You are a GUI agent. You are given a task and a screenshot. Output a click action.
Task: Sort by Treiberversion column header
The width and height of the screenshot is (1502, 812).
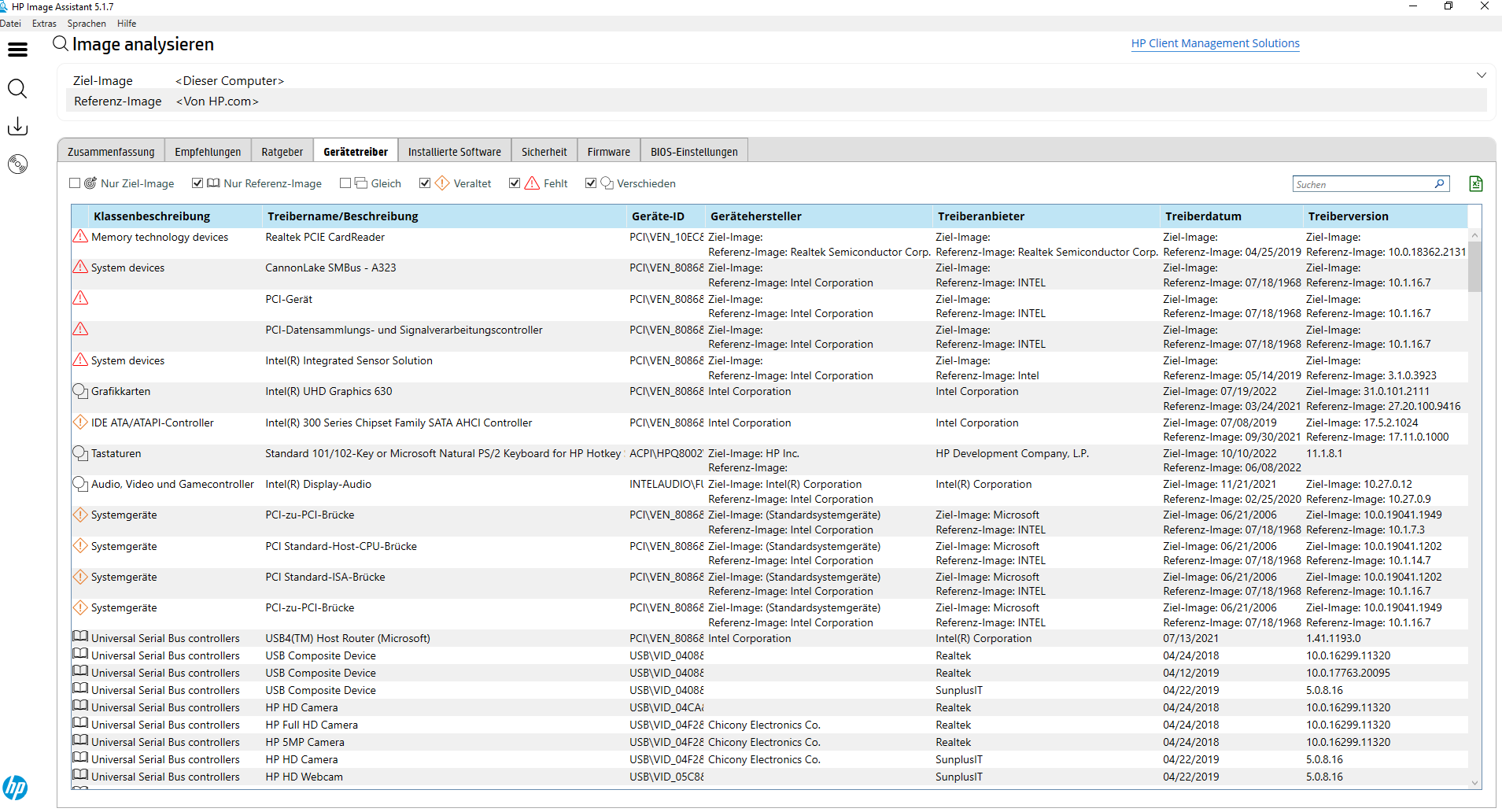coord(1386,216)
